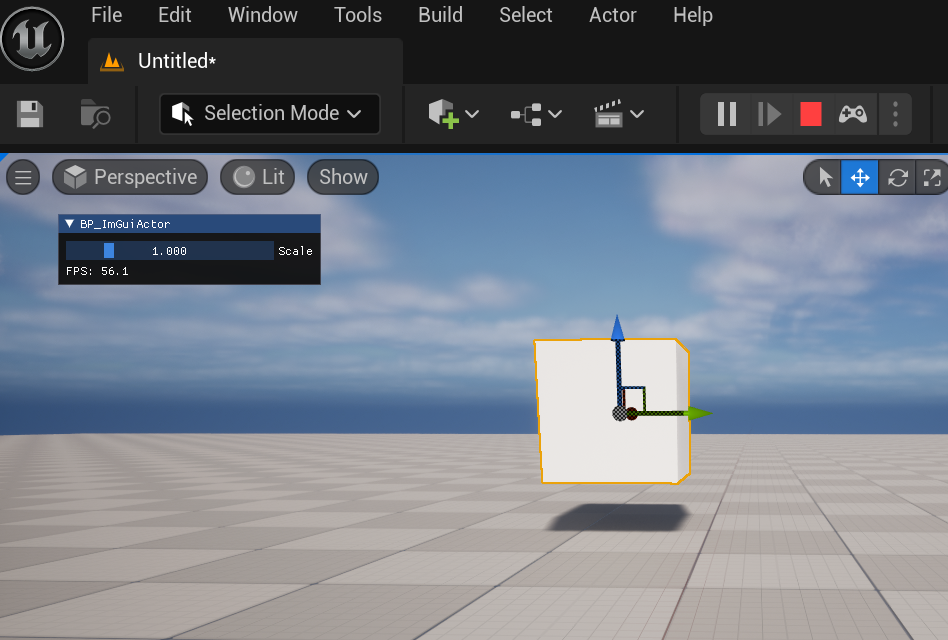Click the blue Z-axis gizmo arrow
The width and height of the screenshot is (948, 640).
point(617,328)
